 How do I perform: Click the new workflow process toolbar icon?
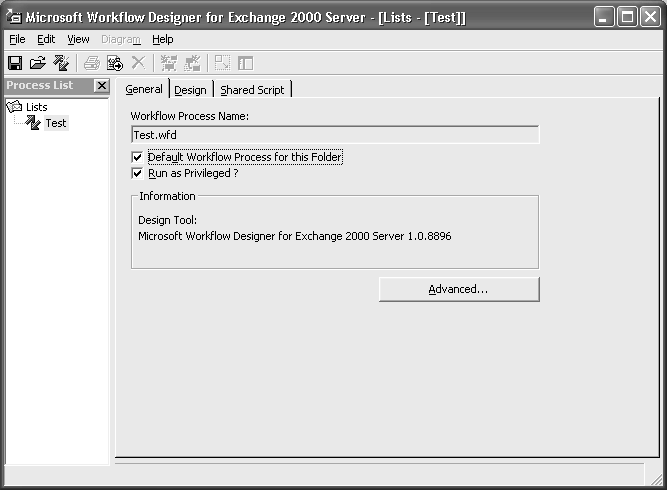61,63
